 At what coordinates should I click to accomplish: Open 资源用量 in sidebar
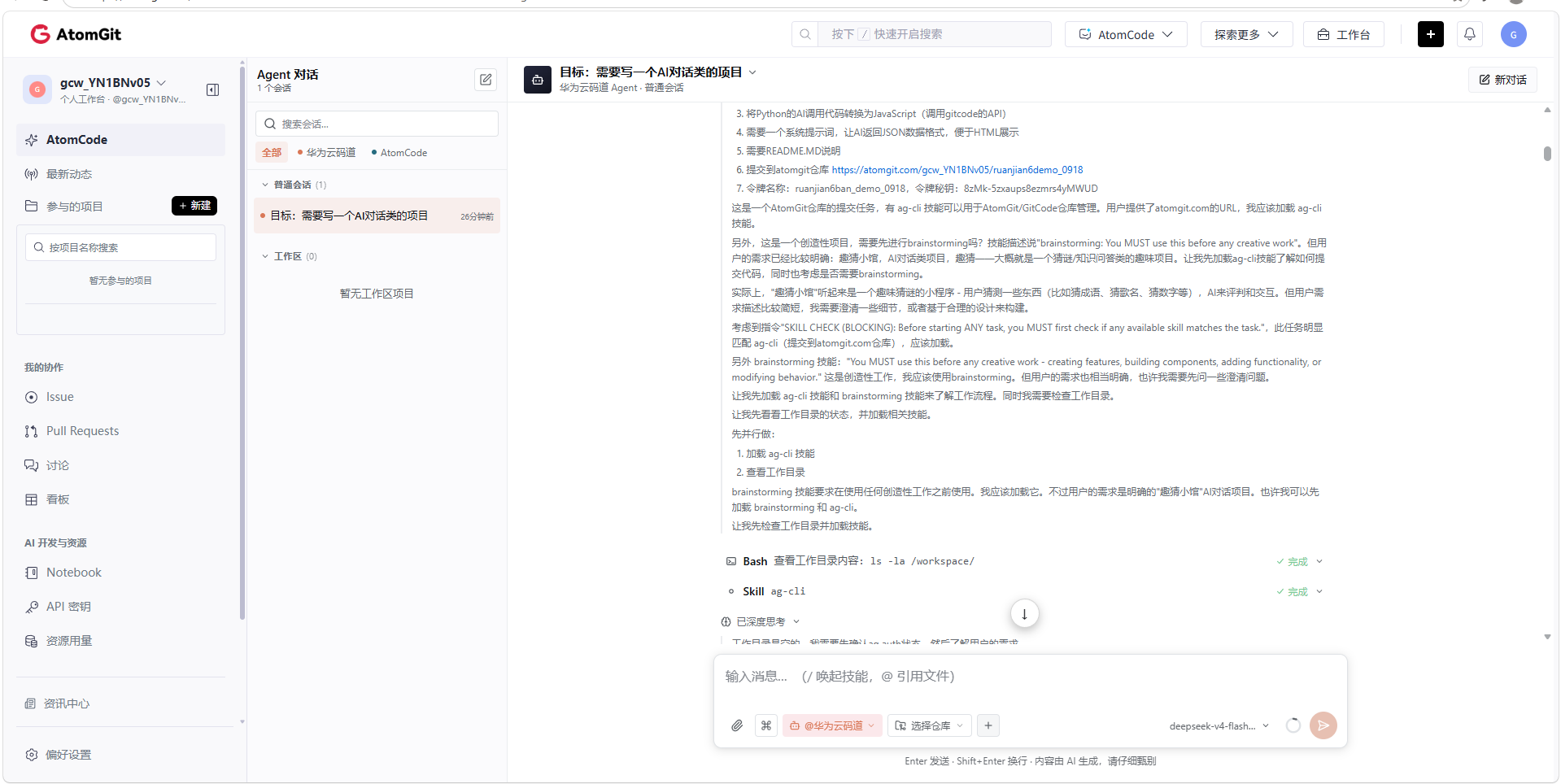tap(68, 641)
